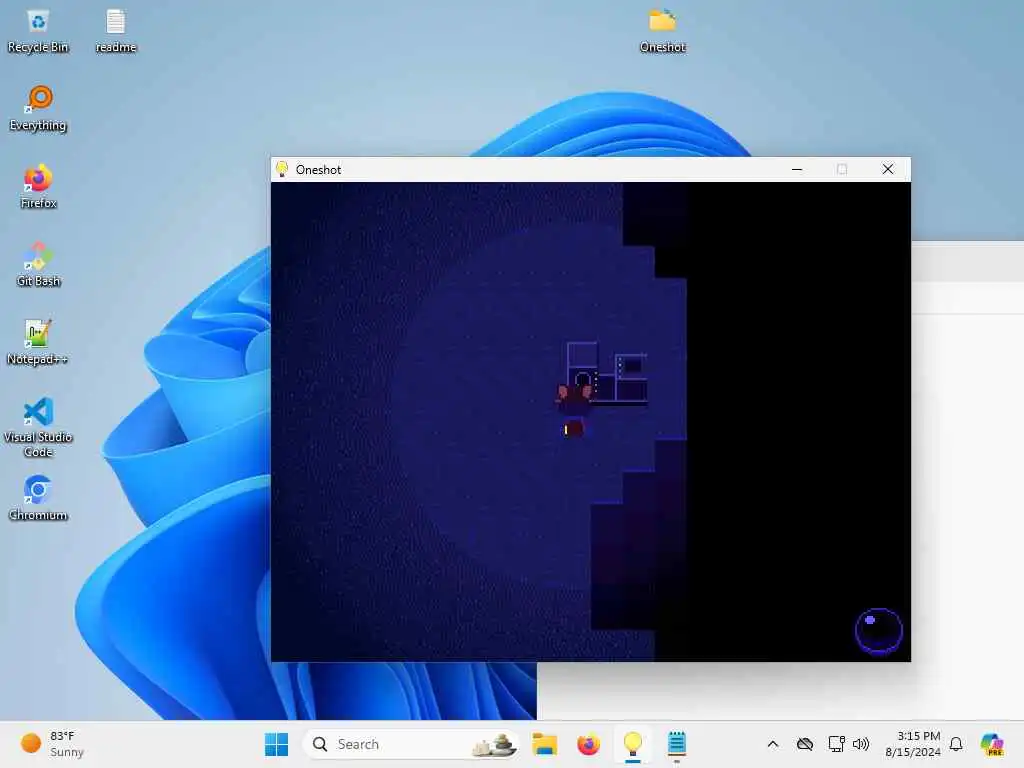Viewport: 1024px width, 768px height.
Task: Open weather widget showing 83°F Sunny
Action: pos(52,744)
